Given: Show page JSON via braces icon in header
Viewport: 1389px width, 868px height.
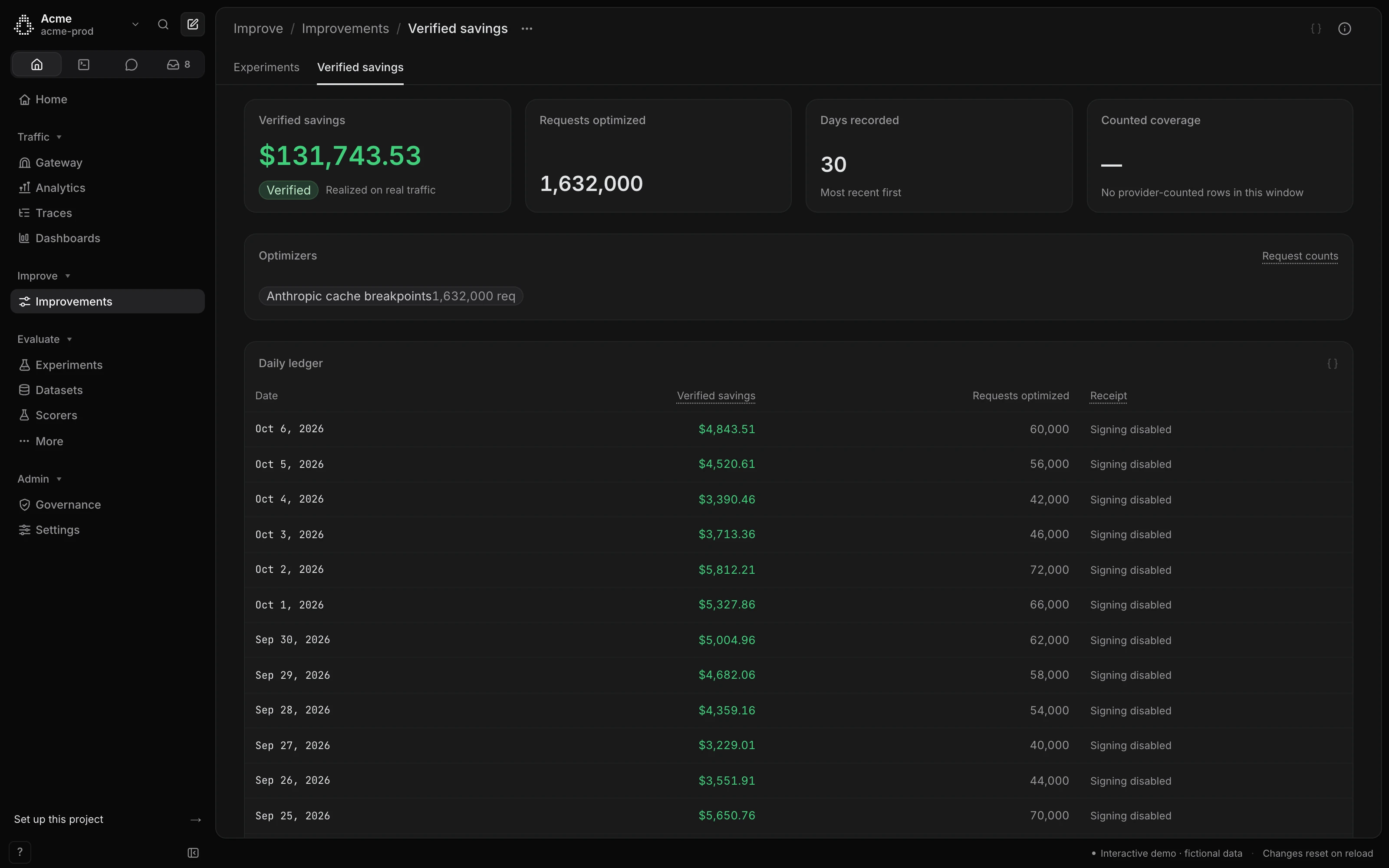Looking at the screenshot, I should coord(1316,29).
